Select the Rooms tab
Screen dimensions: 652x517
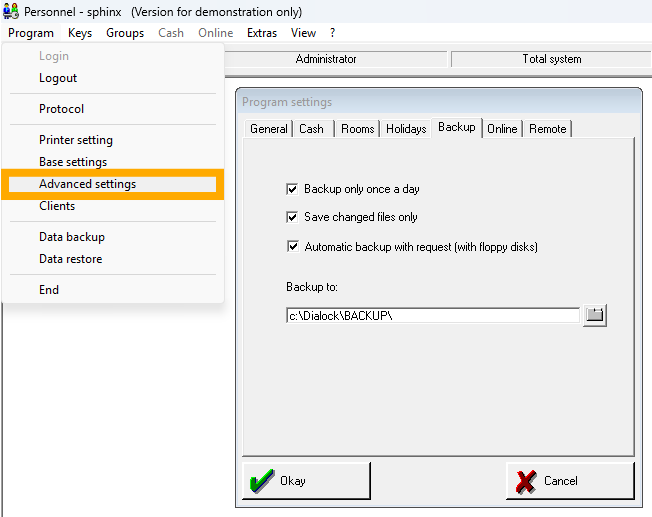[357, 129]
